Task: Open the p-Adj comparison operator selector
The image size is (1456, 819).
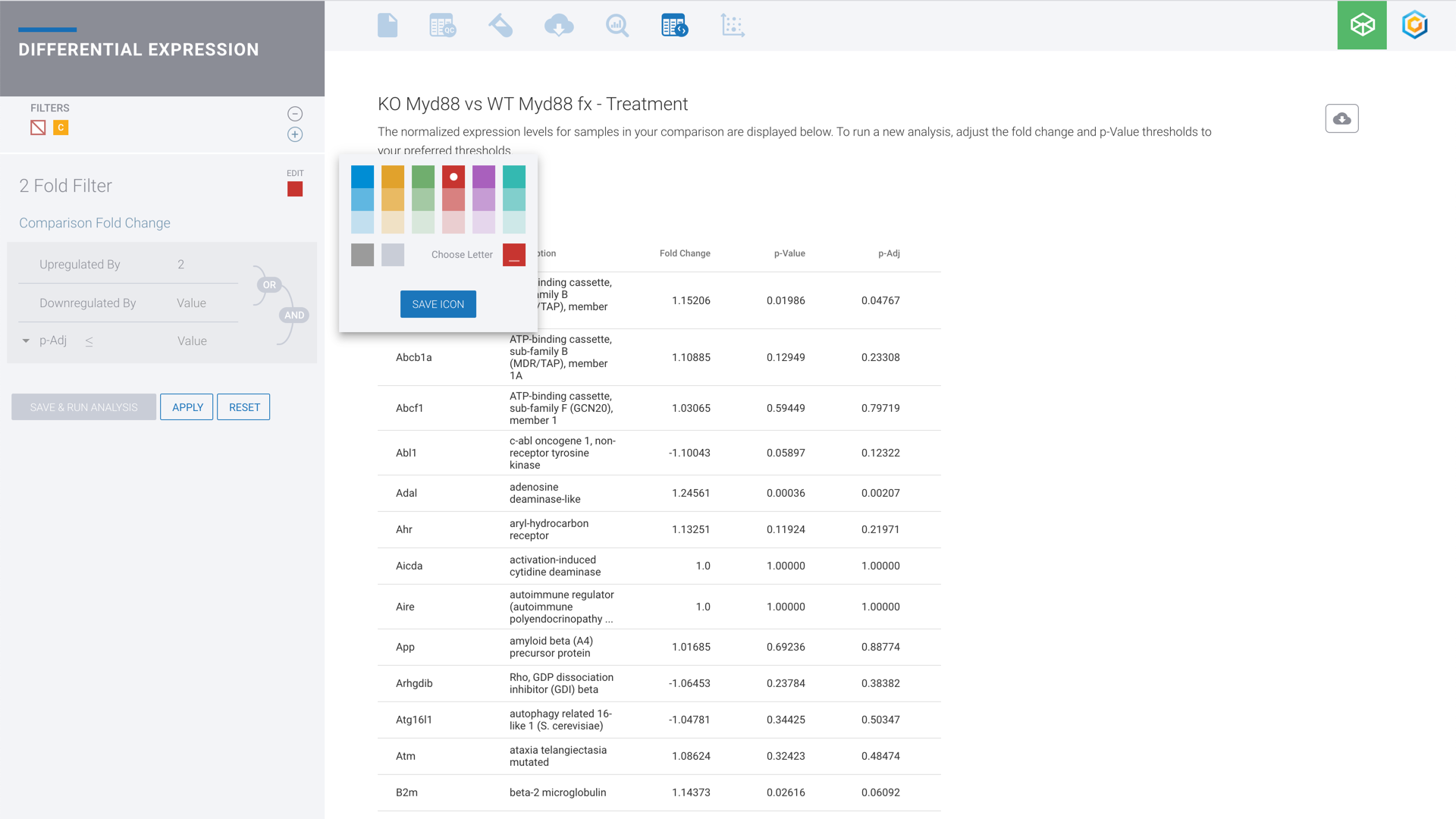Action: 89,342
